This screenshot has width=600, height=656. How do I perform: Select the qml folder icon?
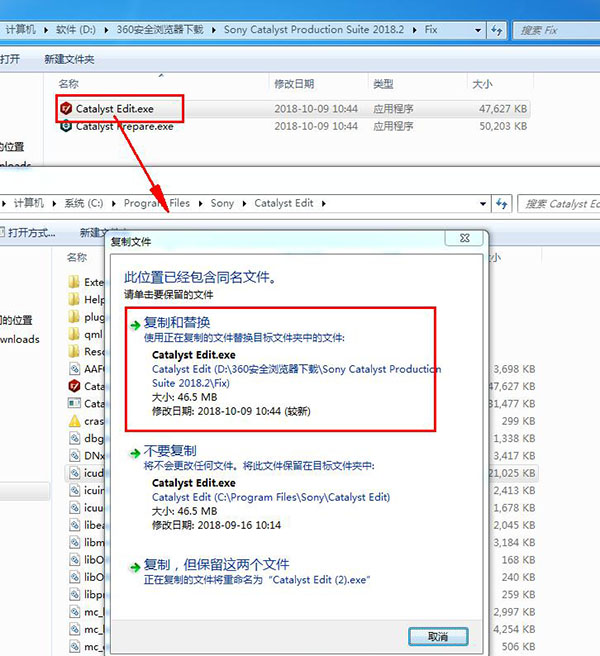coord(74,334)
